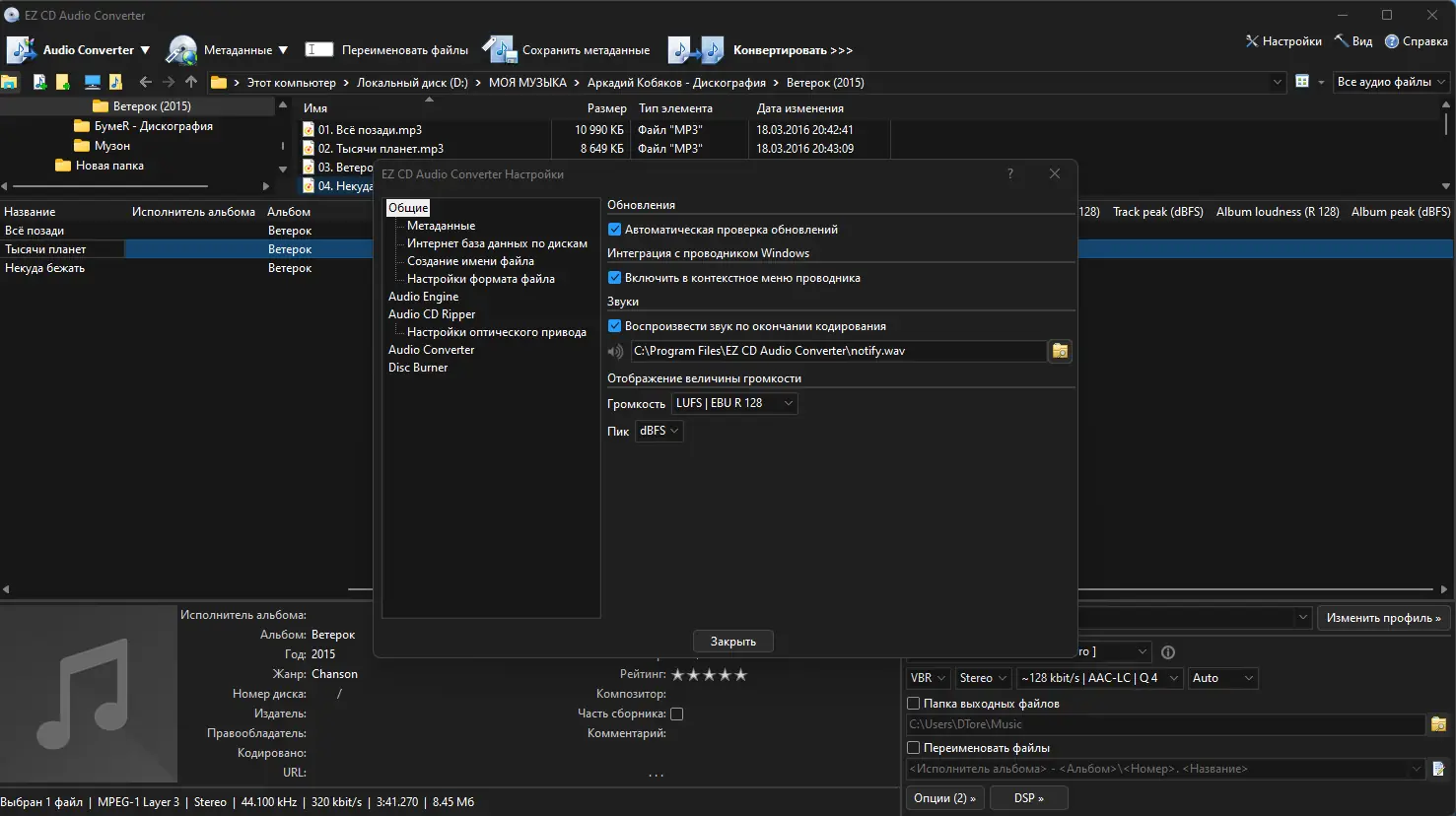Click the folder icon at far left of navigation bar
This screenshot has width=1456, height=816.
[x=10, y=82]
